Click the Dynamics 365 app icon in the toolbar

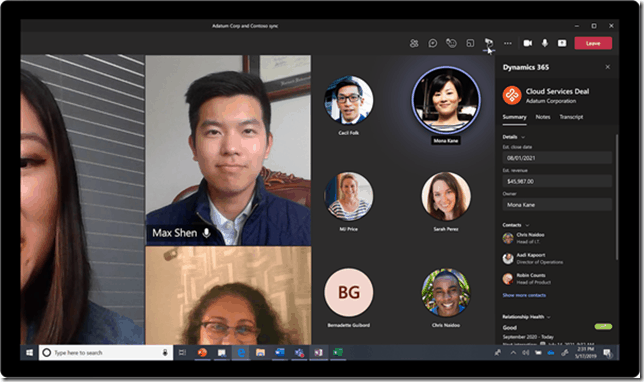pos(488,43)
